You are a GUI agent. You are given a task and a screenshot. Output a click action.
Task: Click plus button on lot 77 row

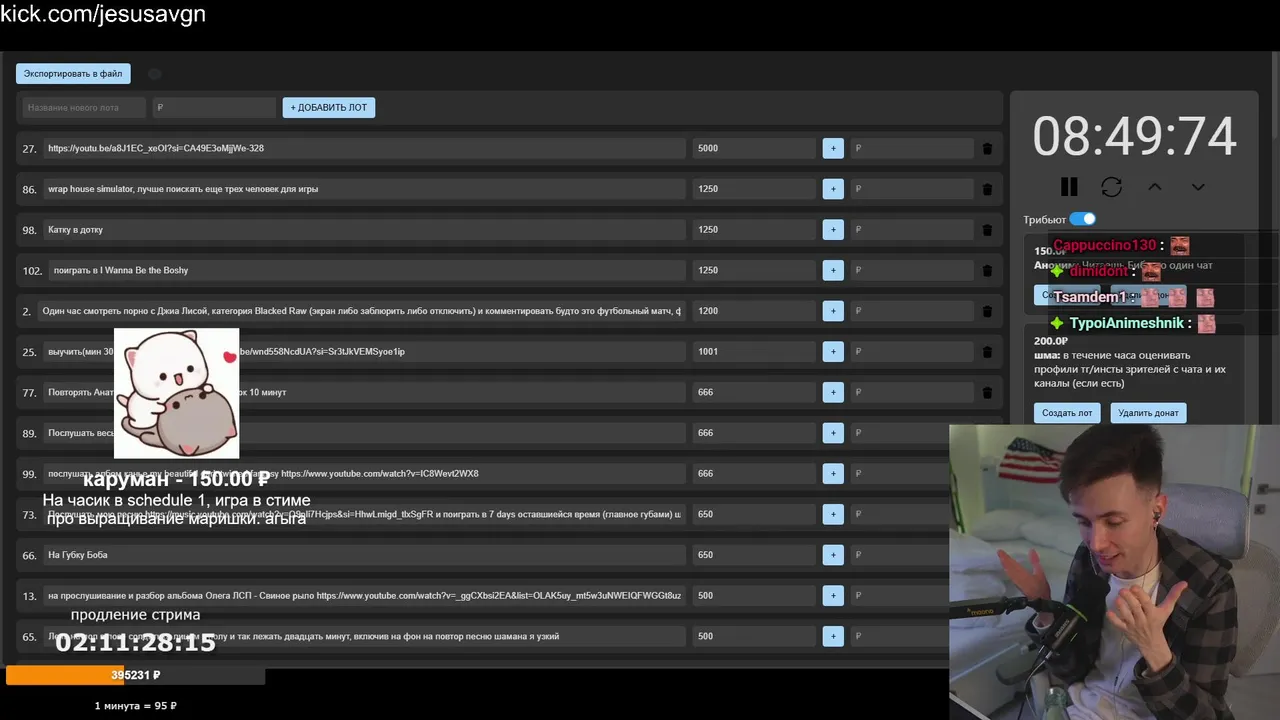coord(833,392)
